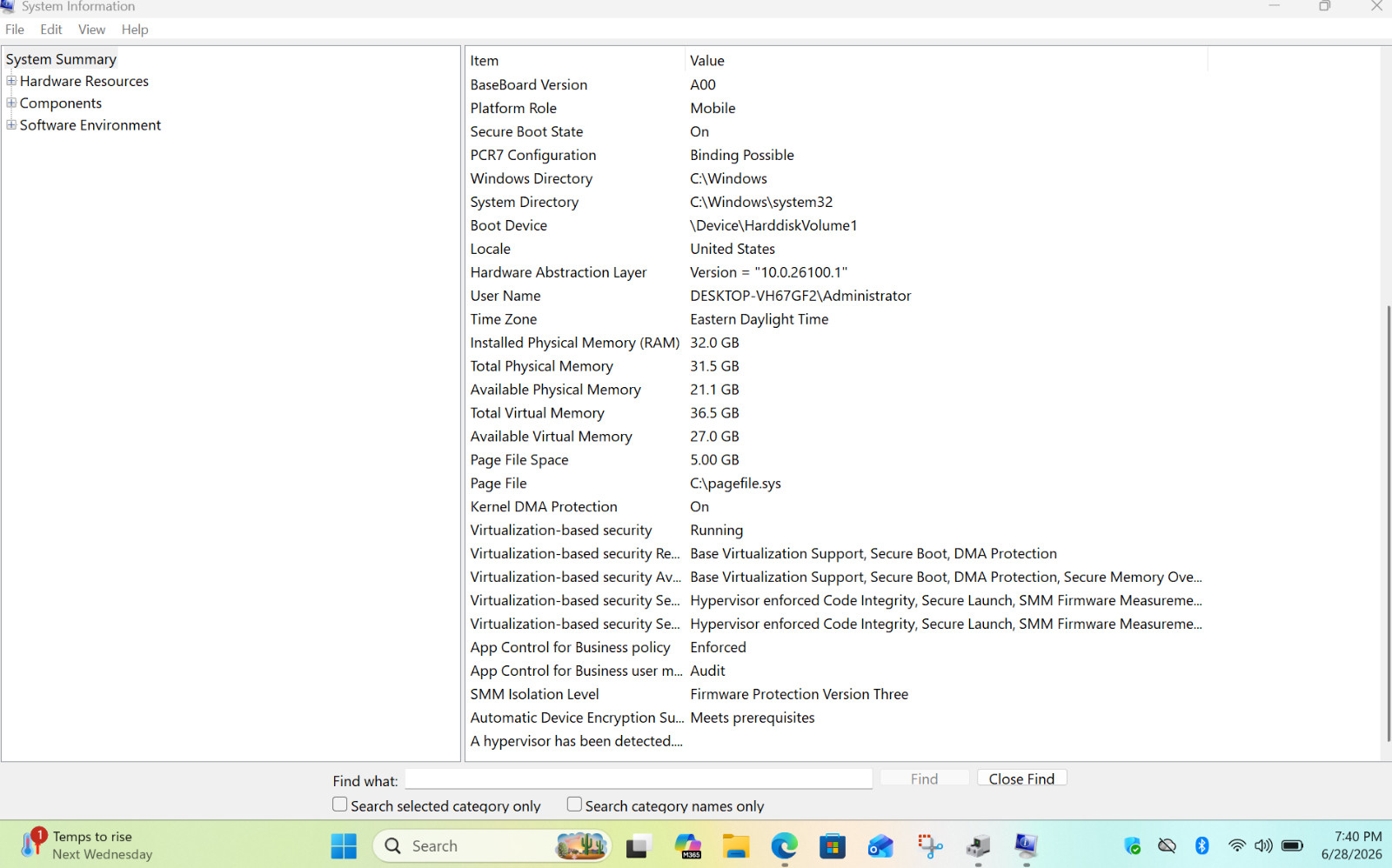Screen dimensions: 1392x868
Task: Open the View menu
Action: click(x=91, y=30)
